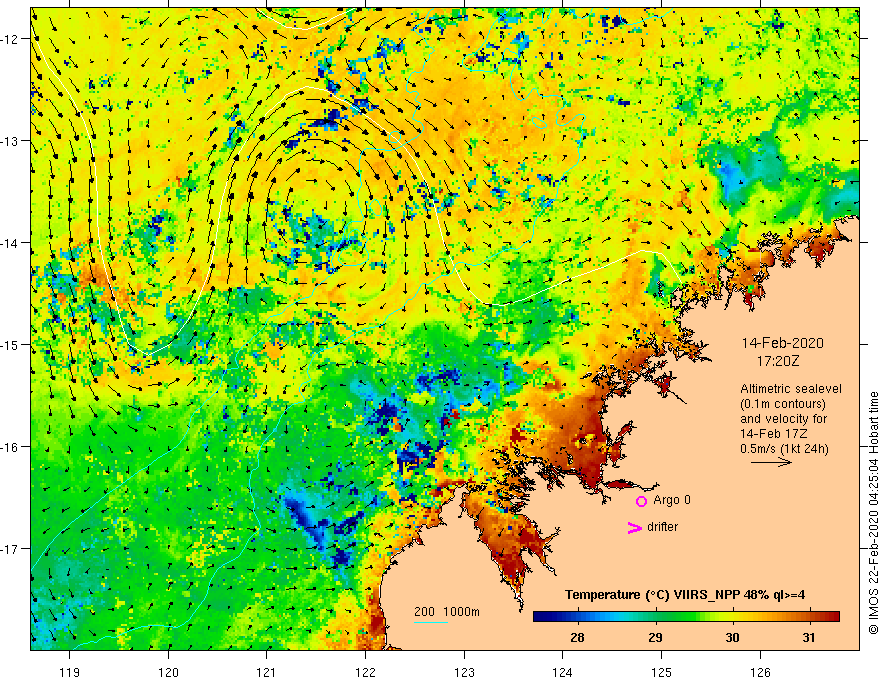880x680 pixels.
Task: Click longitude axis label 125
Action: pyautogui.click(x=662, y=672)
